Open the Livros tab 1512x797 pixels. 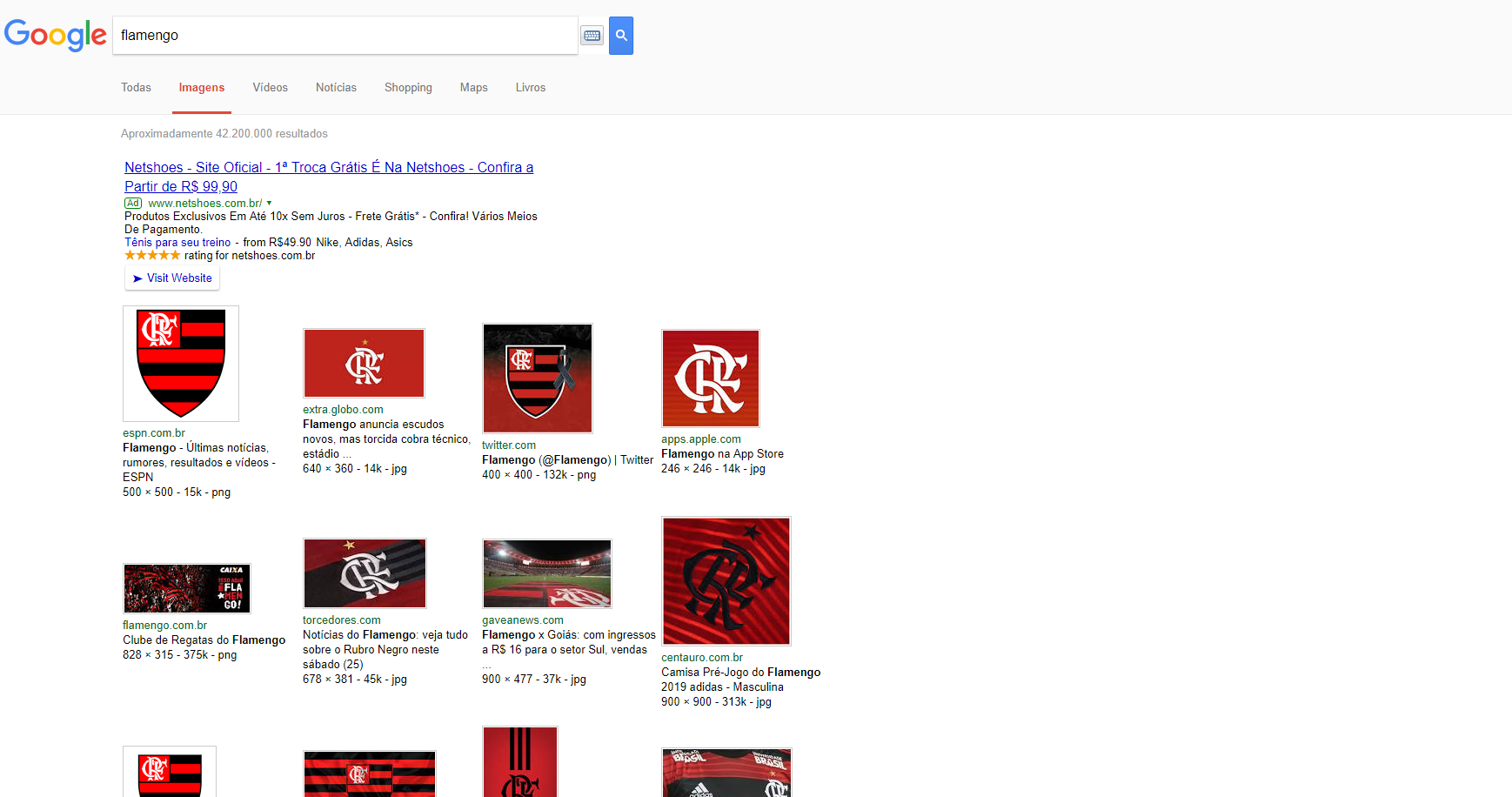coord(531,88)
